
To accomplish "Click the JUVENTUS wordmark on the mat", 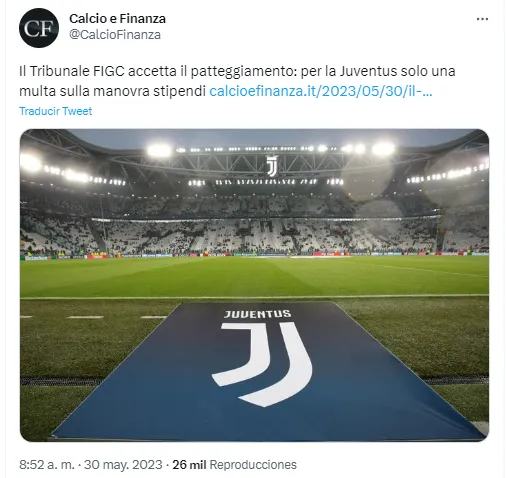I will click(x=258, y=314).
